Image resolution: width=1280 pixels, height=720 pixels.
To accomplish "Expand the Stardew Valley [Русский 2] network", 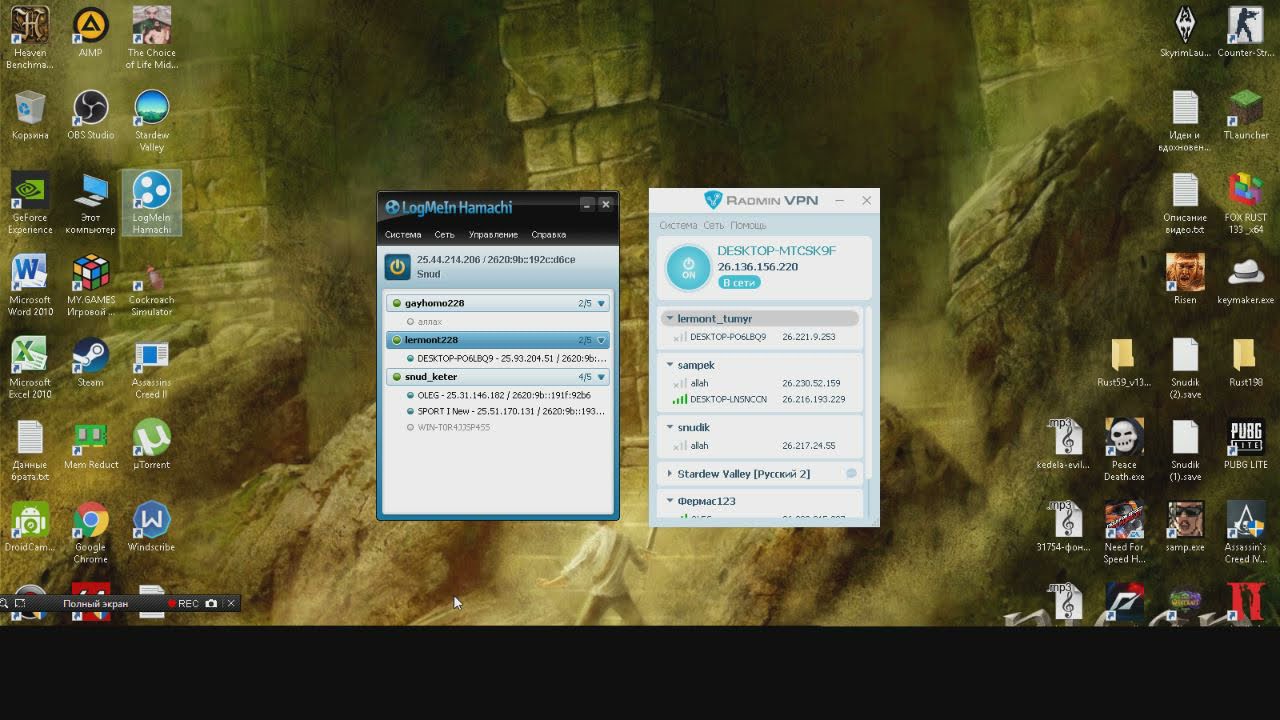I will pyautogui.click(x=670, y=474).
